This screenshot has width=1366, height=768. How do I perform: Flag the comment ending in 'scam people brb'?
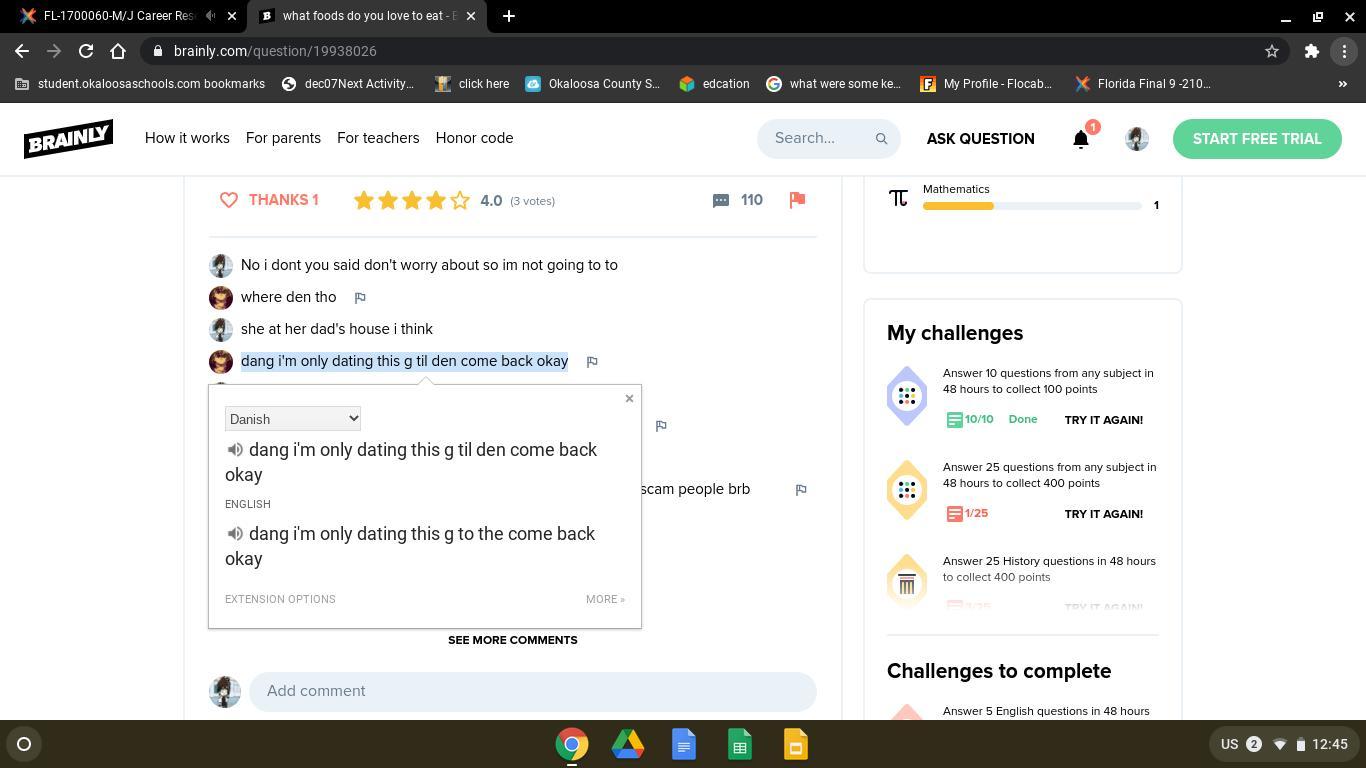[x=801, y=489]
